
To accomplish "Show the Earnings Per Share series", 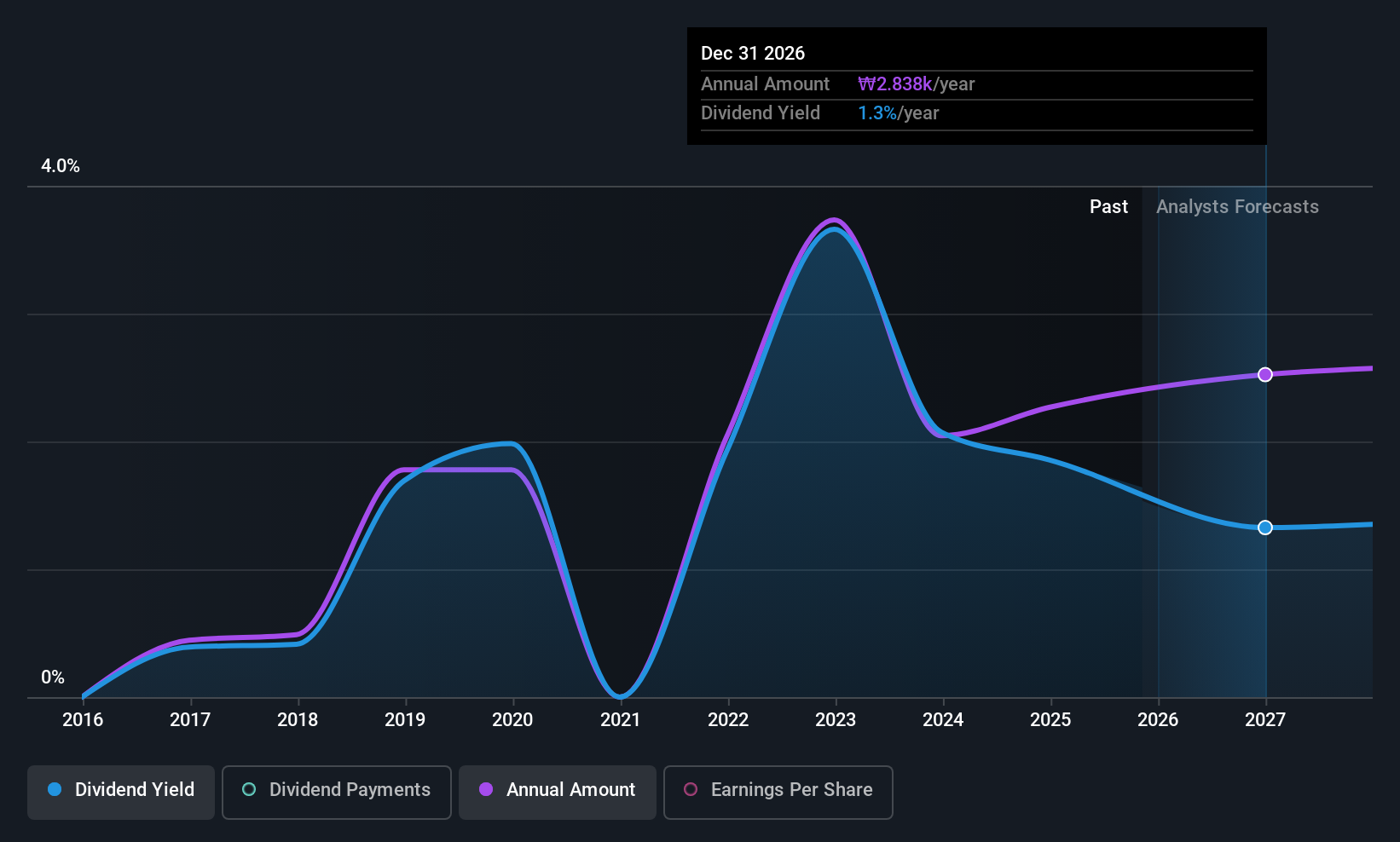I will (x=778, y=792).
